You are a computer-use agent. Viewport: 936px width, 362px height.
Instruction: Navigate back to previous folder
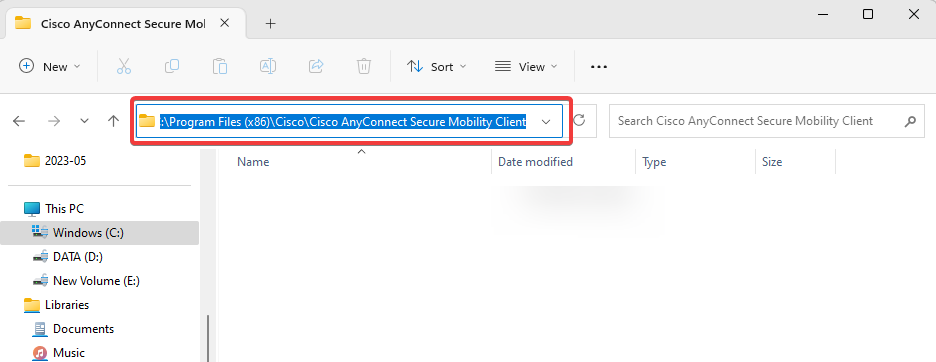click(19, 121)
